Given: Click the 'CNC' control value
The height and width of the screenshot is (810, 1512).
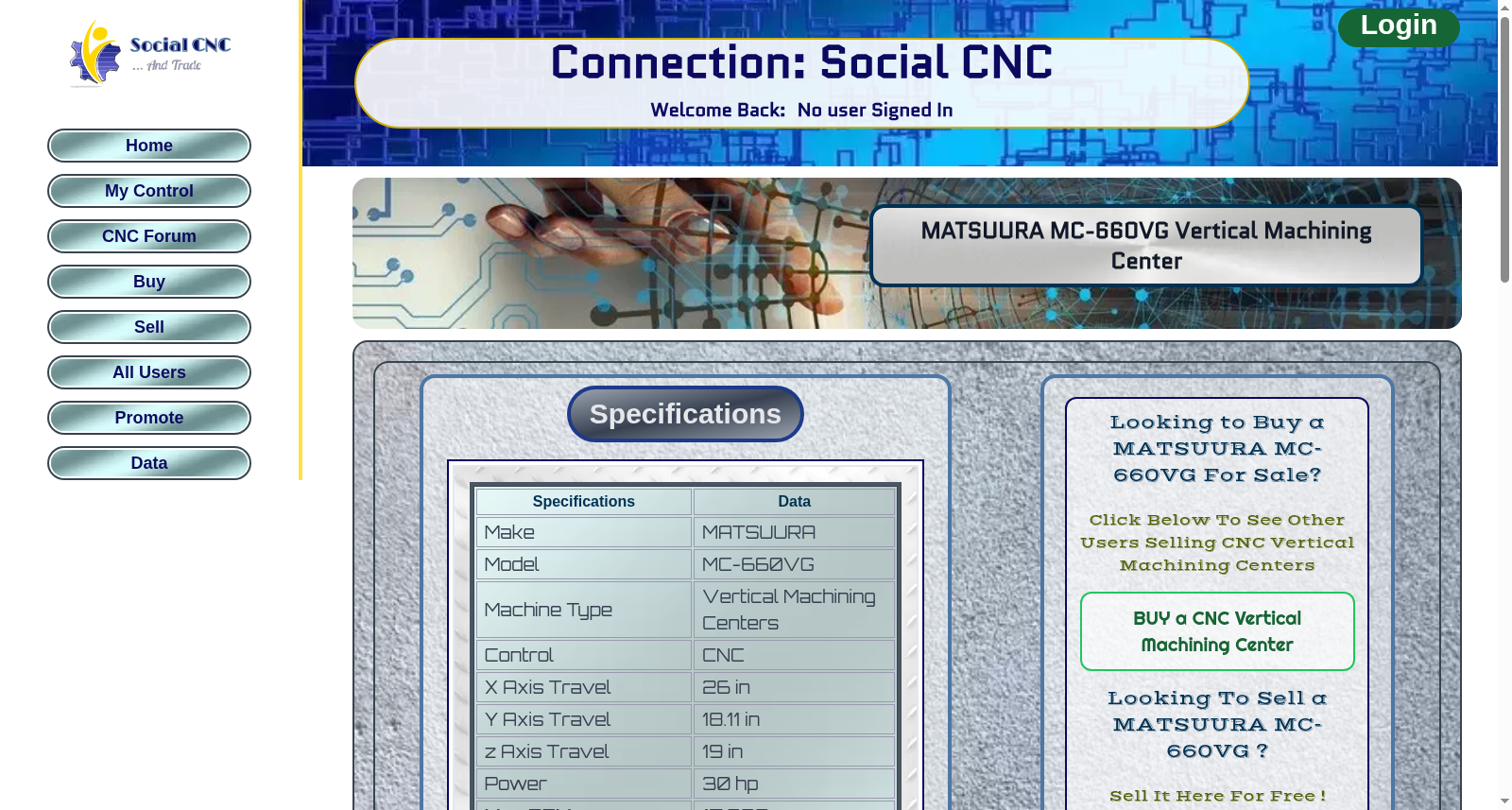Looking at the screenshot, I should coord(794,655).
